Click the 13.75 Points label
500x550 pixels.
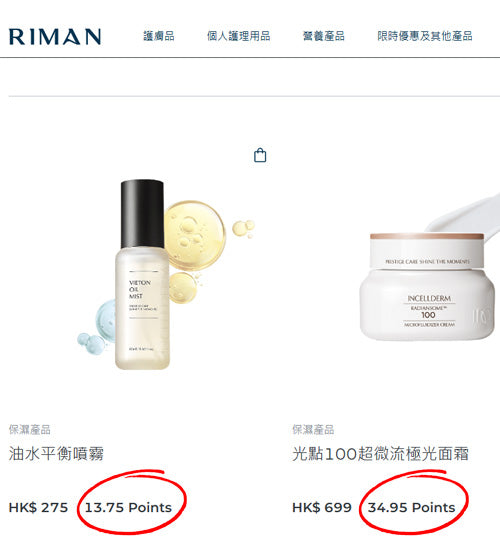[128, 508]
